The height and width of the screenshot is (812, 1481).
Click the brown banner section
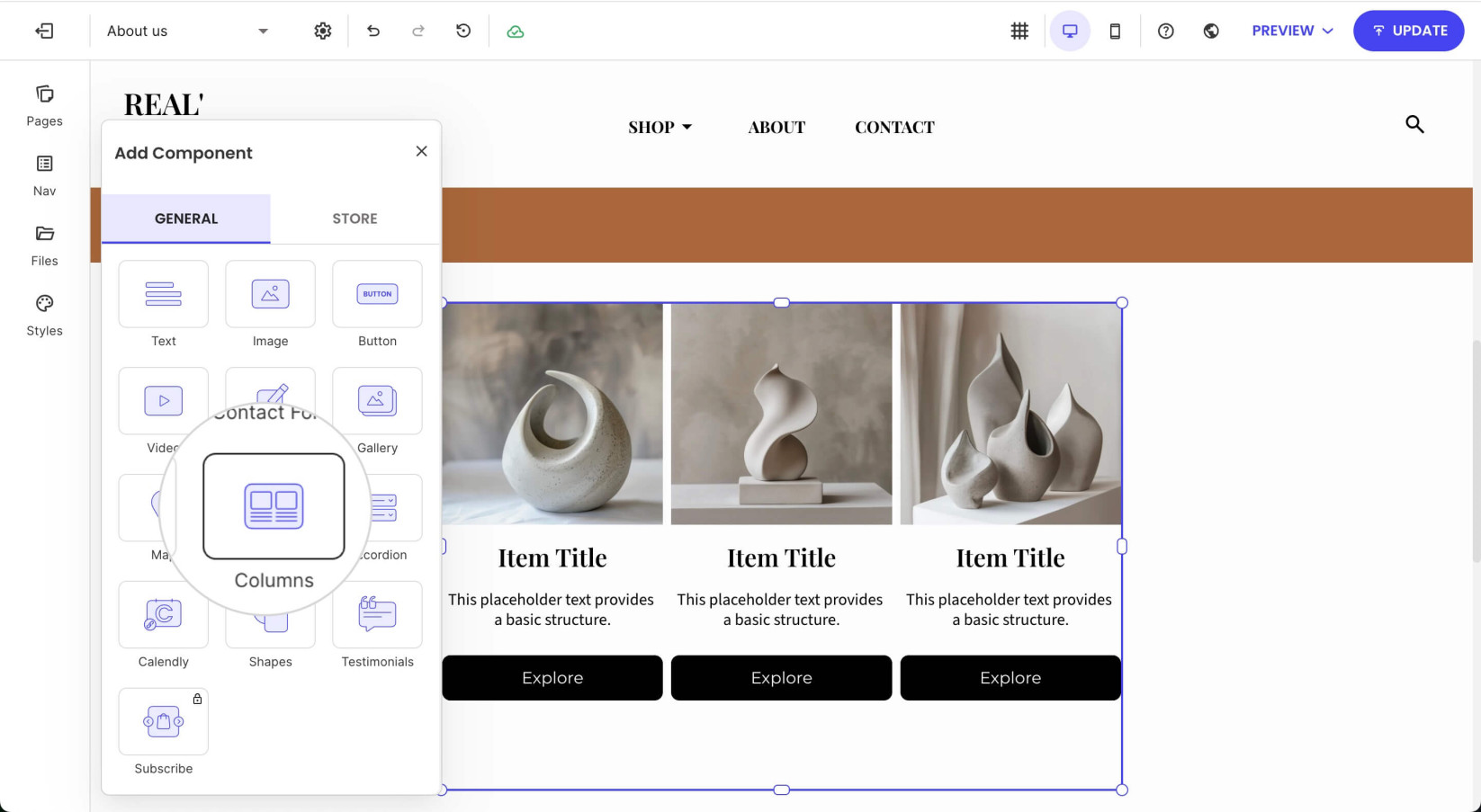tap(956, 225)
